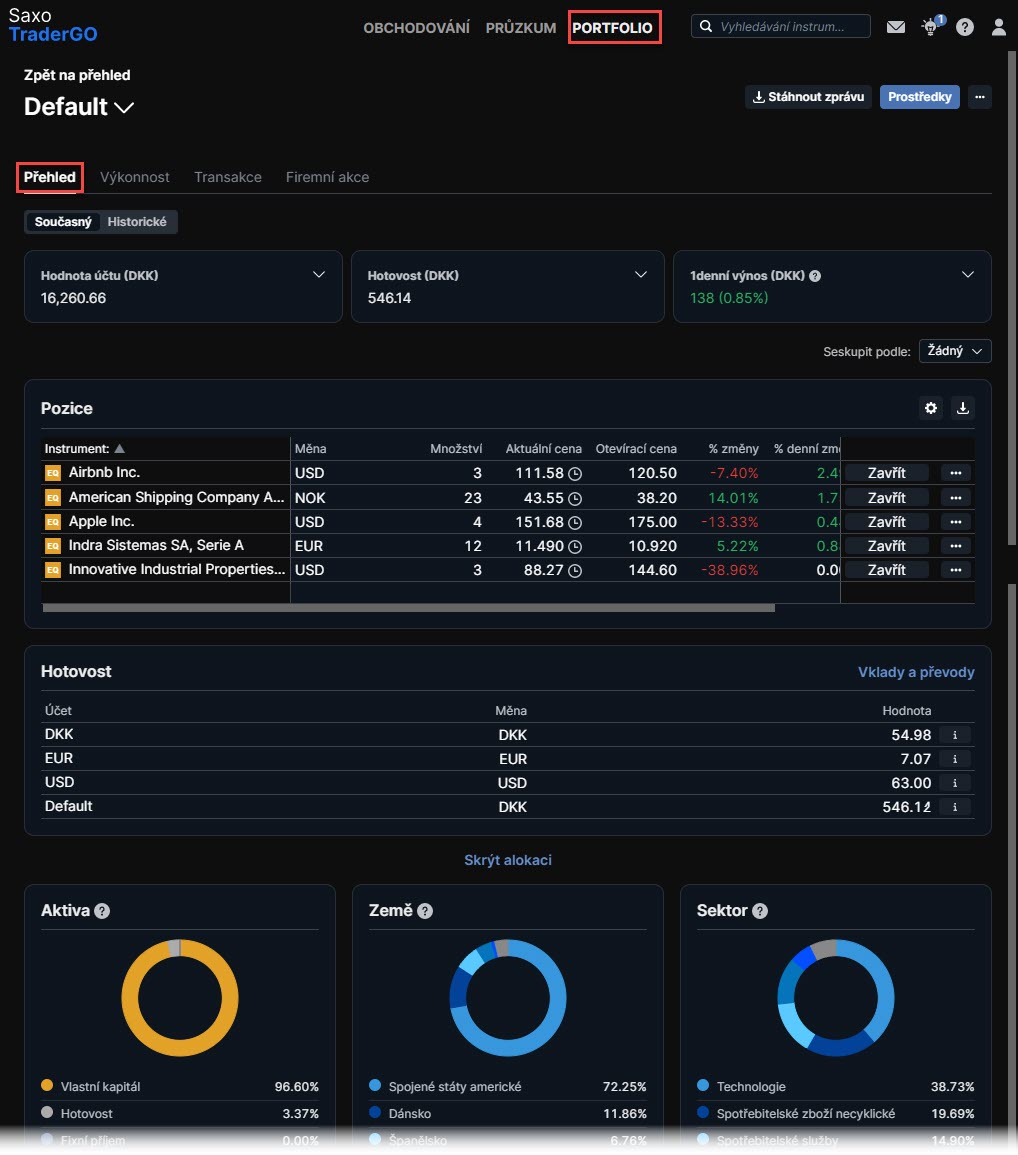Show info for EUR cash account
This screenshot has width=1018, height=1155.
click(955, 759)
